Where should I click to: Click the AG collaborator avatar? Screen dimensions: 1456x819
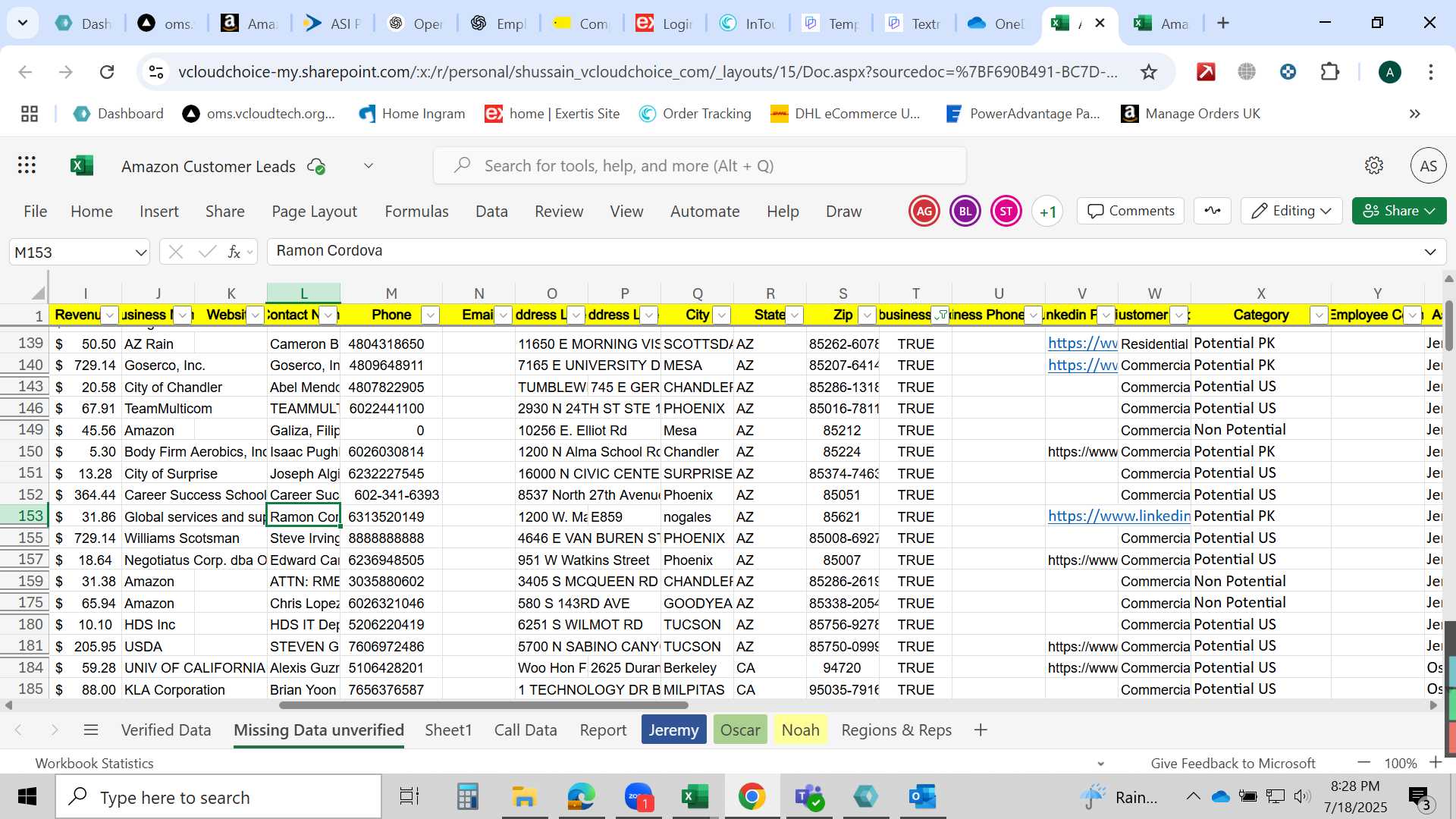924,212
